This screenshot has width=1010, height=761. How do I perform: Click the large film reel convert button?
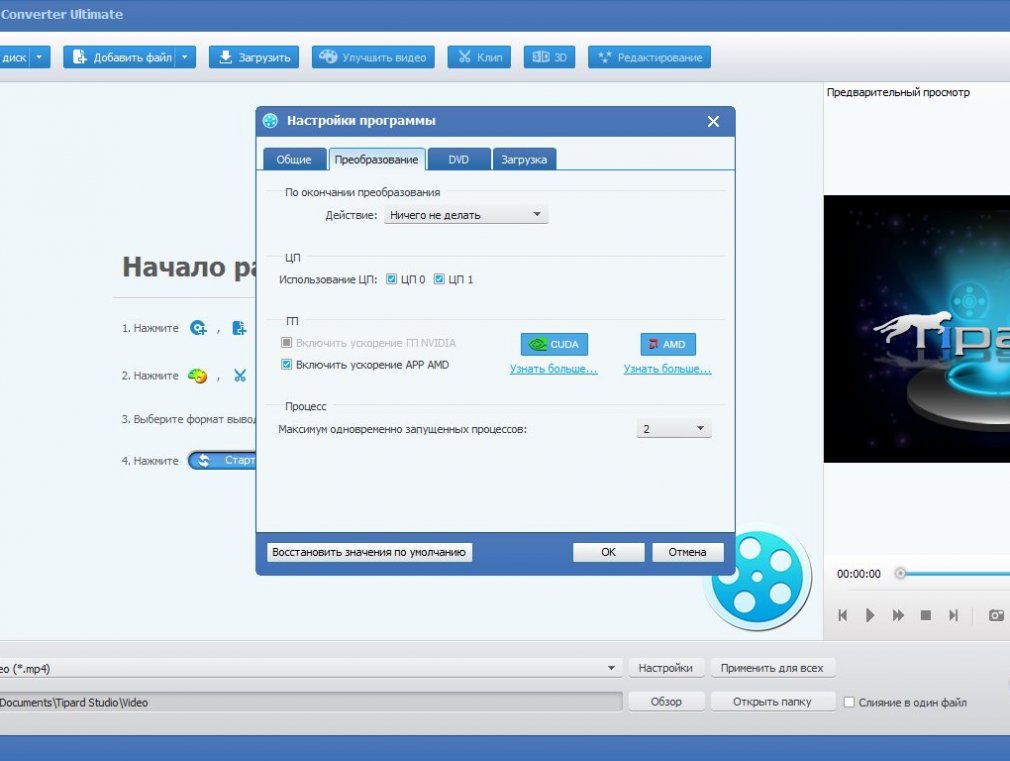coord(758,577)
